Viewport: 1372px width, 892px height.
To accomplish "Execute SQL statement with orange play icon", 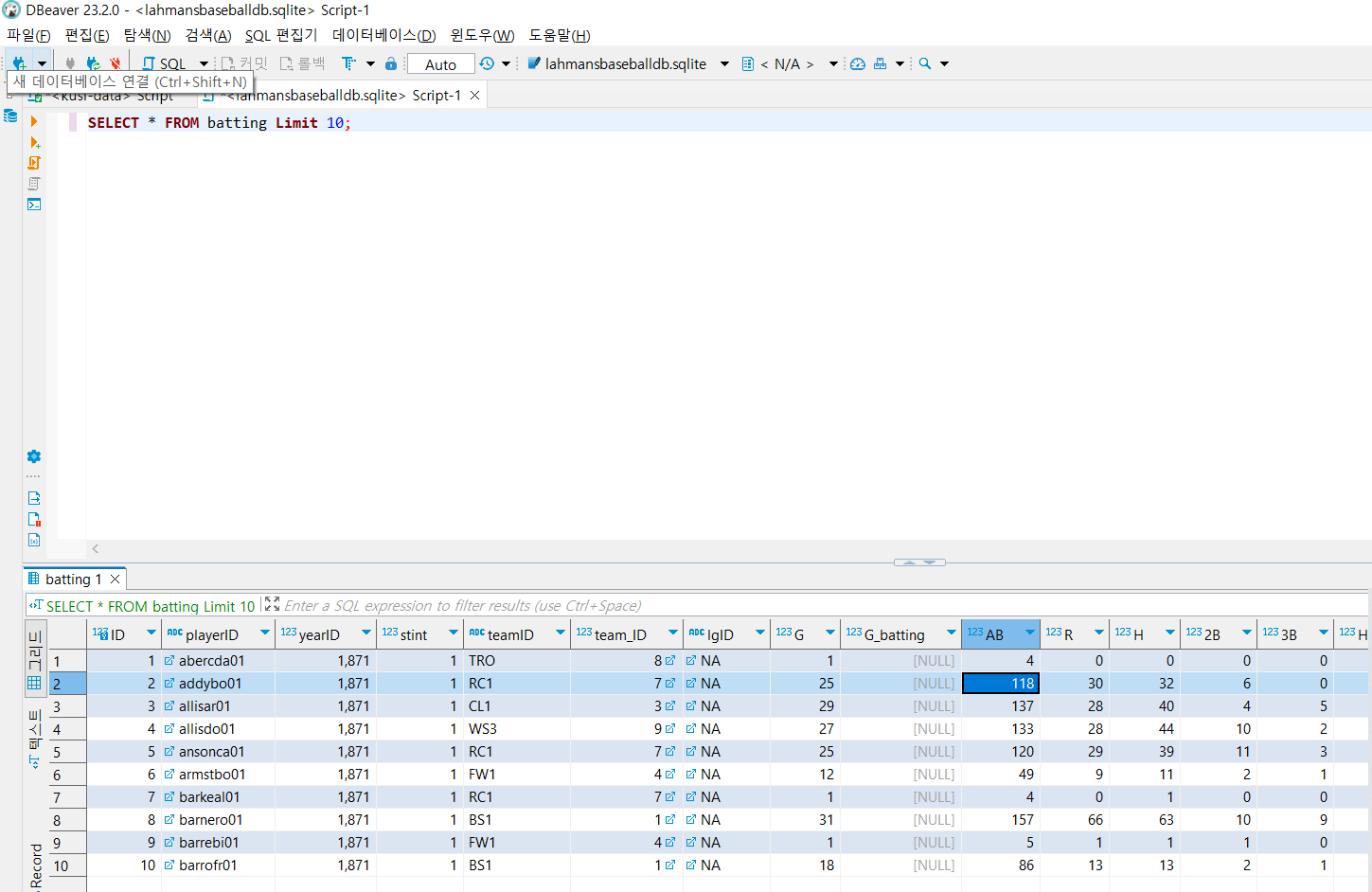I will (x=34, y=121).
